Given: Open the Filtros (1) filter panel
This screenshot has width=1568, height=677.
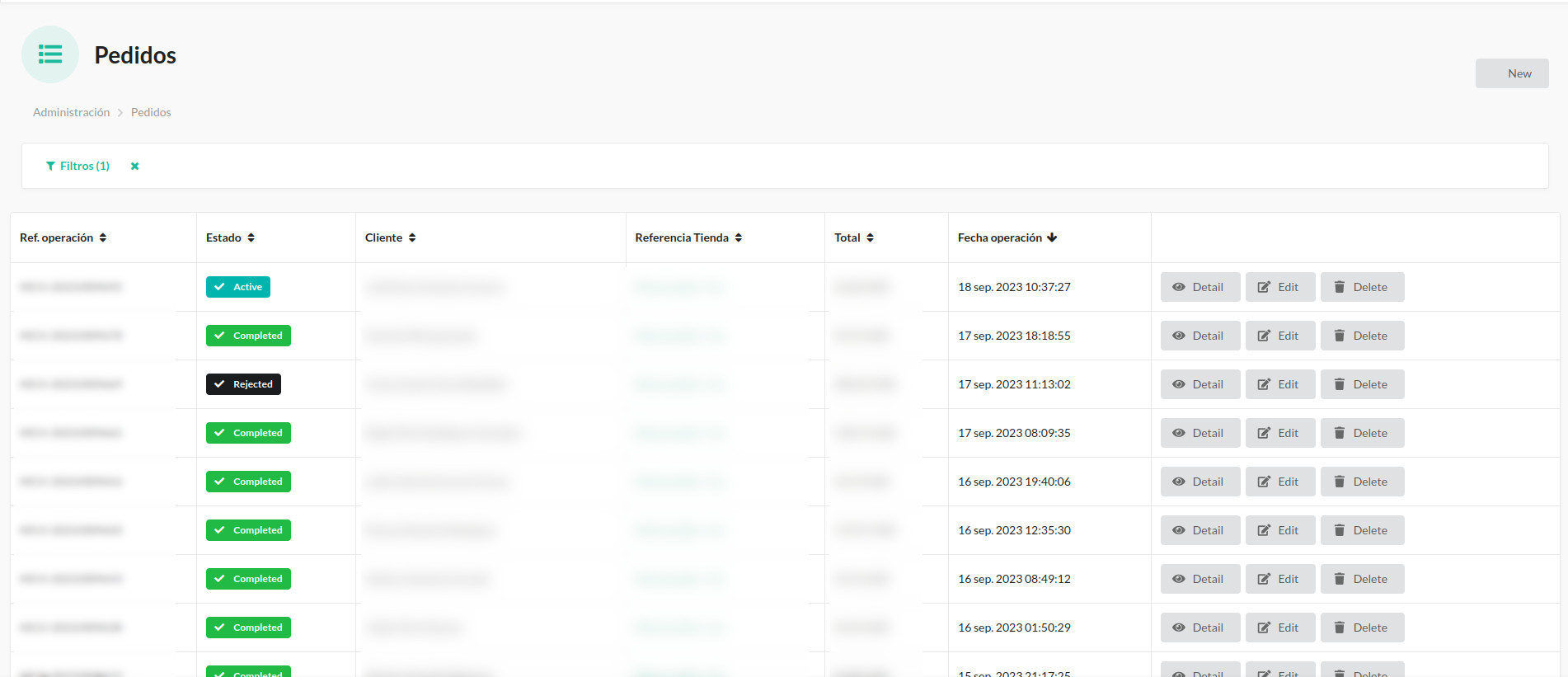Looking at the screenshot, I should 77,166.
